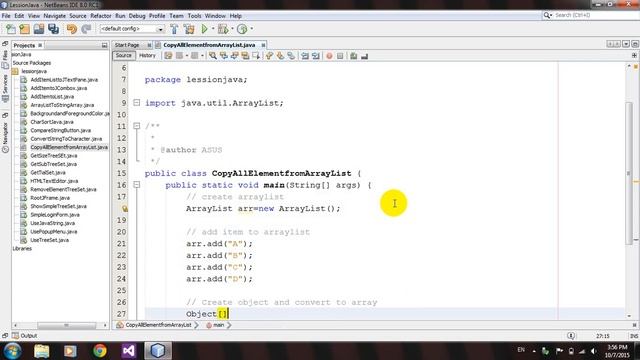Click the Uncomment icon in editor toolbar

click(364, 56)
